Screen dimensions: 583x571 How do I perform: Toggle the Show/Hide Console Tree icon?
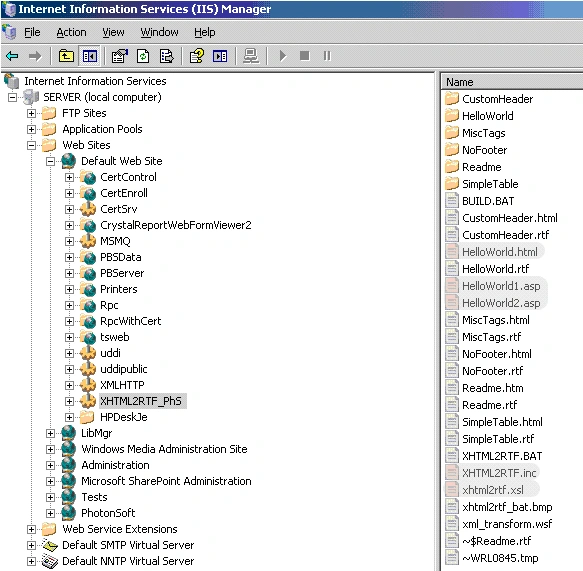pos(90,56)
